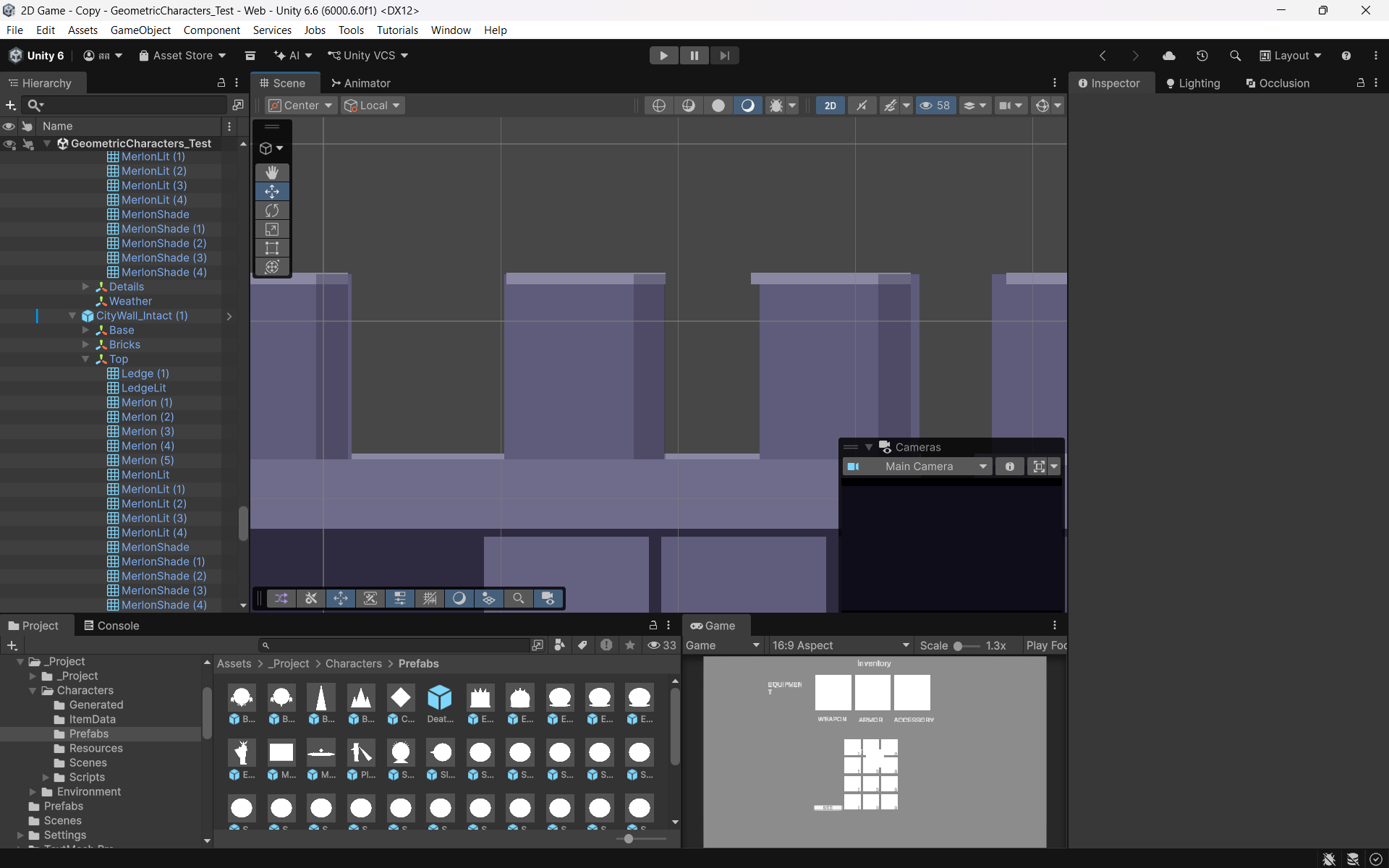
Task: Click the Pause button
Action: click(694, 56)
